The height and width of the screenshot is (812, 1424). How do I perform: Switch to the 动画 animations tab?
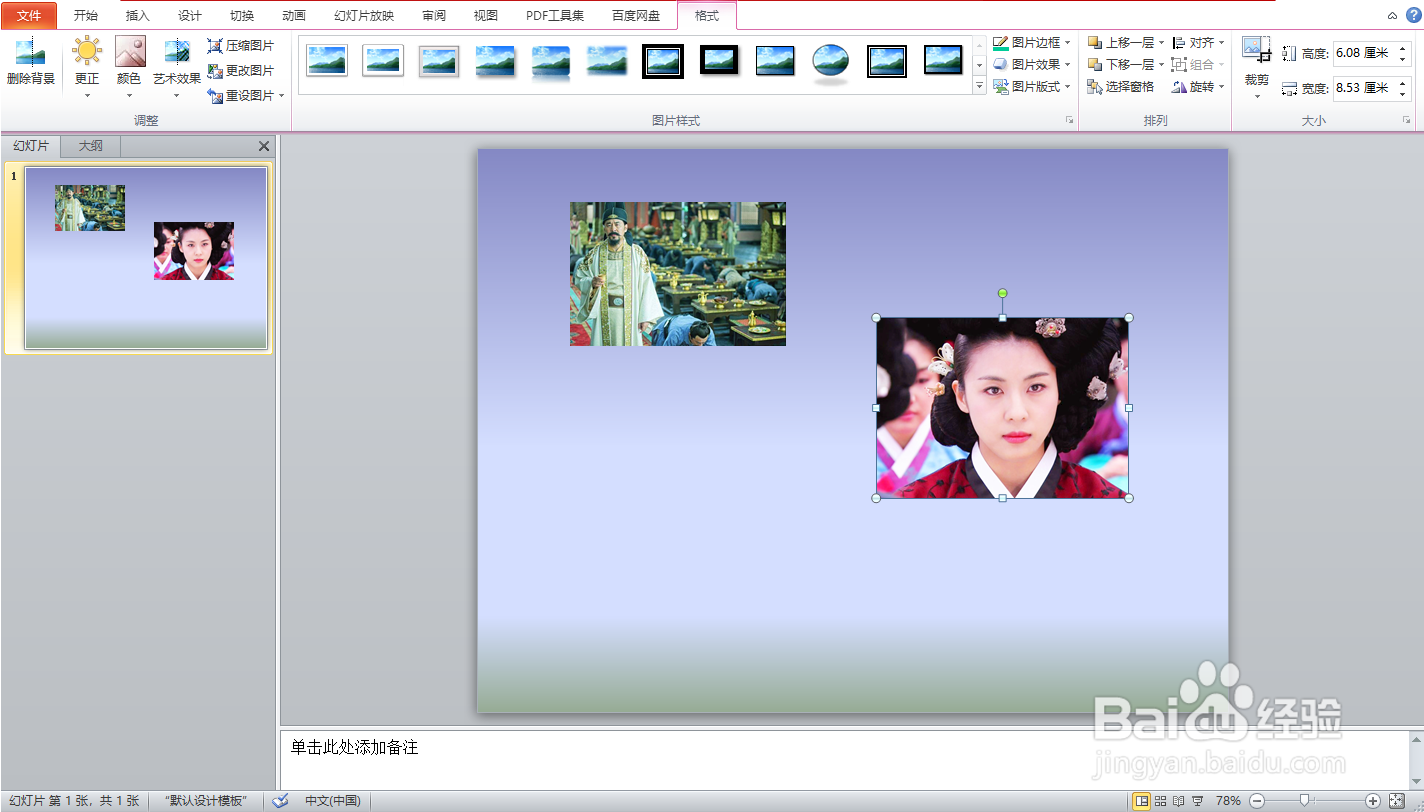pyautogui.click(x=294, y=16)
